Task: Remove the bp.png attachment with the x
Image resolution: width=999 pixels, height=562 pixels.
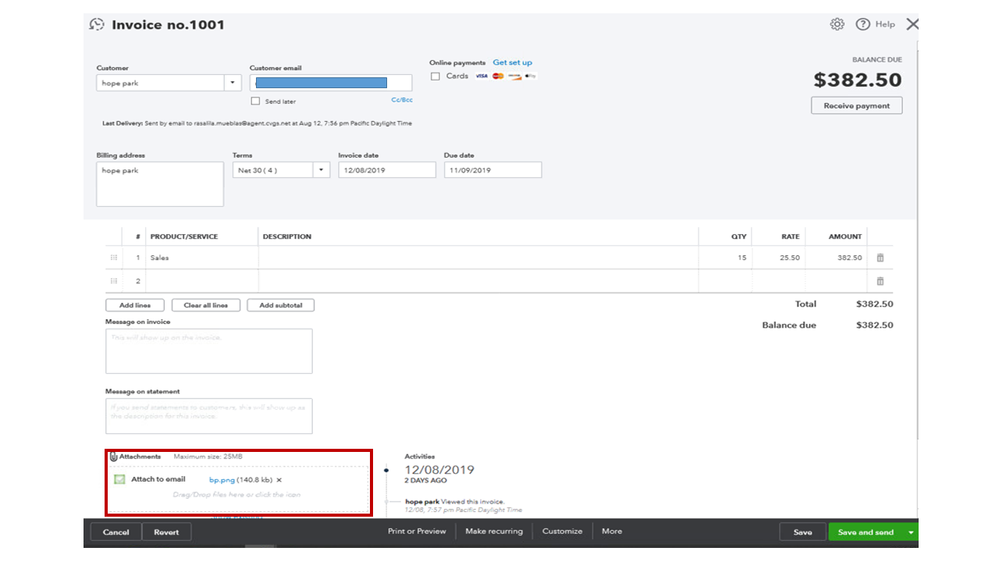Action: pos(279,480)
